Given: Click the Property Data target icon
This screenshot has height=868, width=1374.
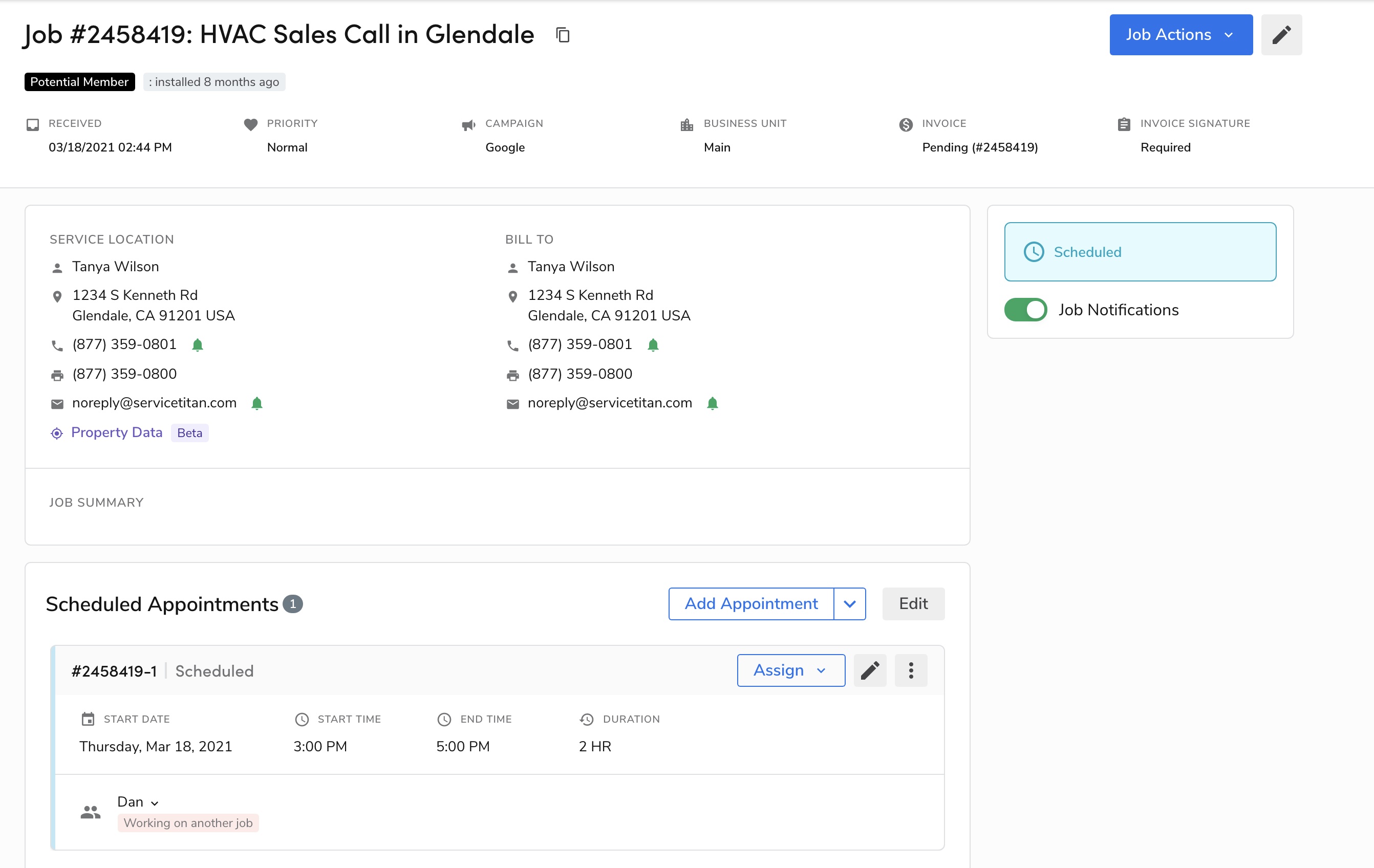Looking at the screenshot, I should (x=56, y=433).
